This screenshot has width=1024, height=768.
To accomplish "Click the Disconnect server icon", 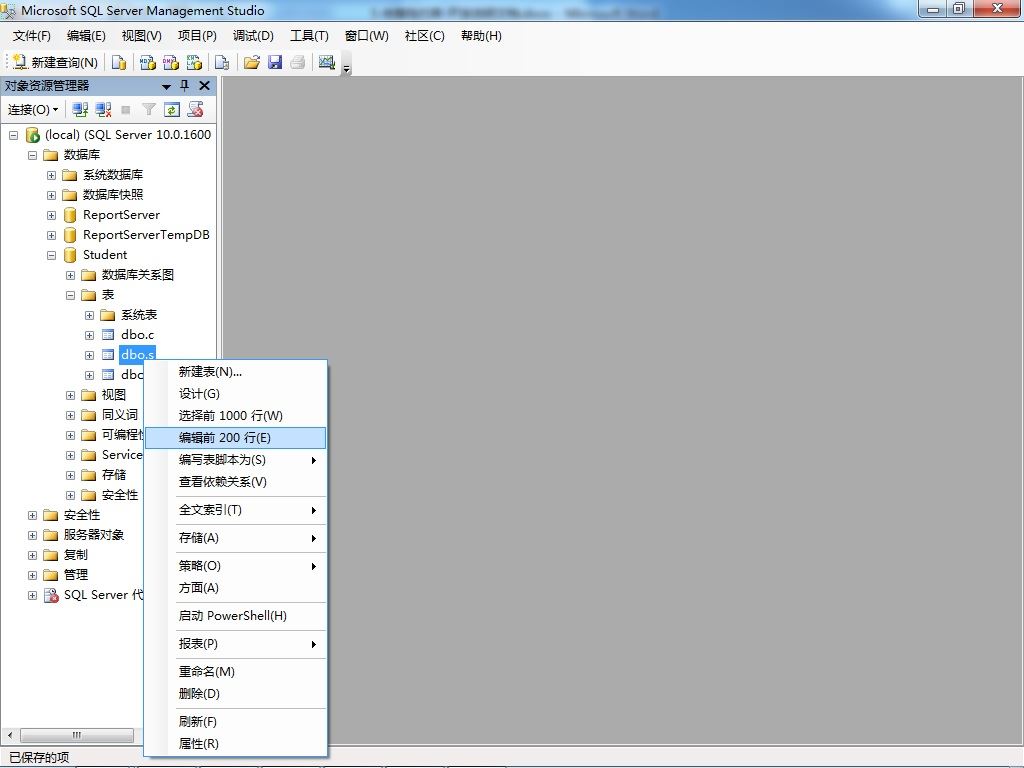I will point(103,110).
